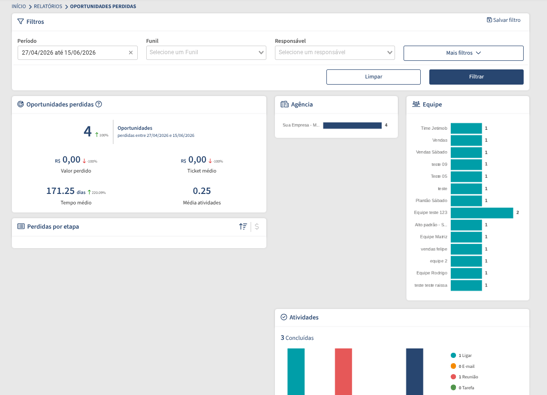Click the Valor perdido label
The image size is (547, 395).
(76, 171)
